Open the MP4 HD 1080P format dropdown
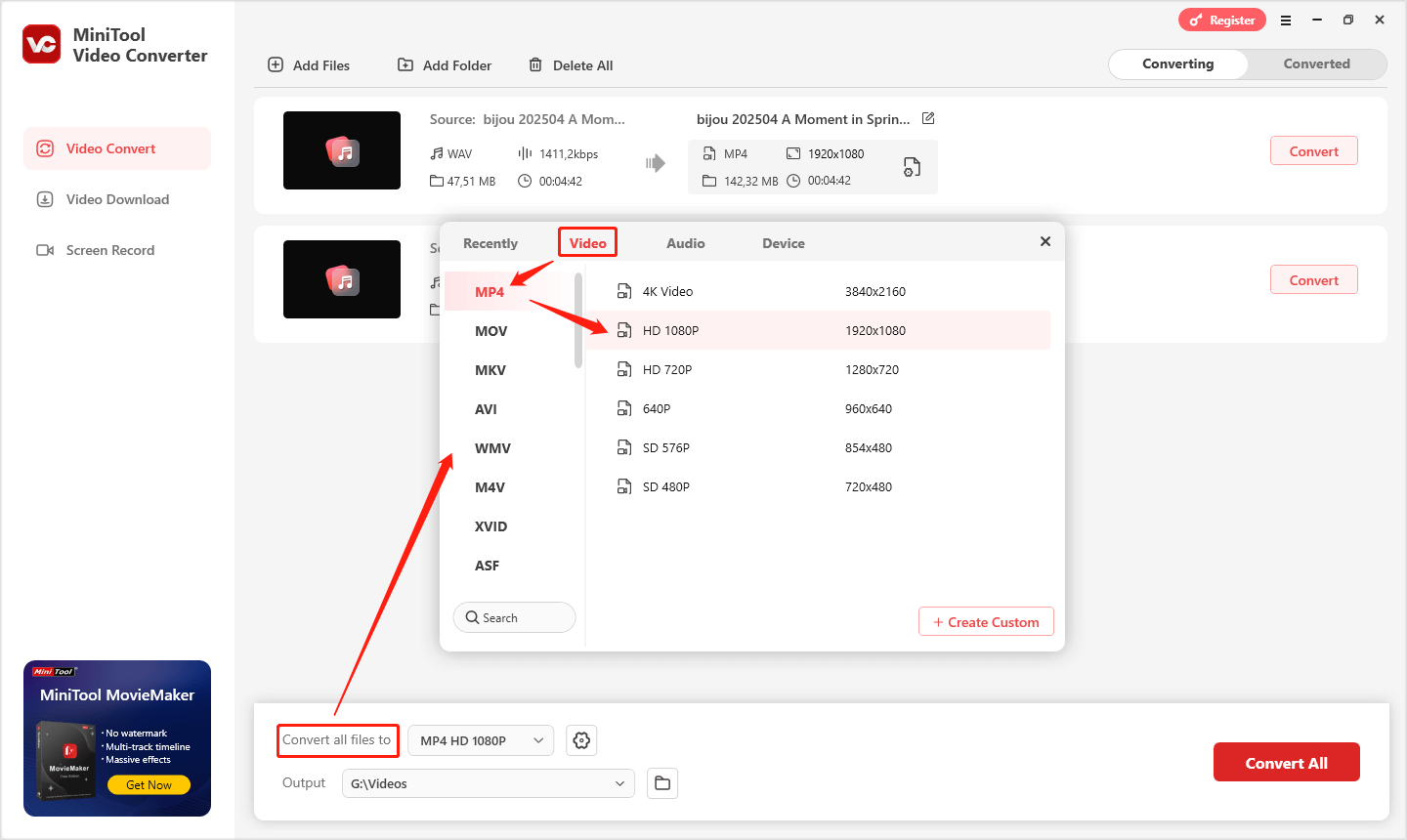This screenshot has width=1407, height=840. (x=481, y=740)
